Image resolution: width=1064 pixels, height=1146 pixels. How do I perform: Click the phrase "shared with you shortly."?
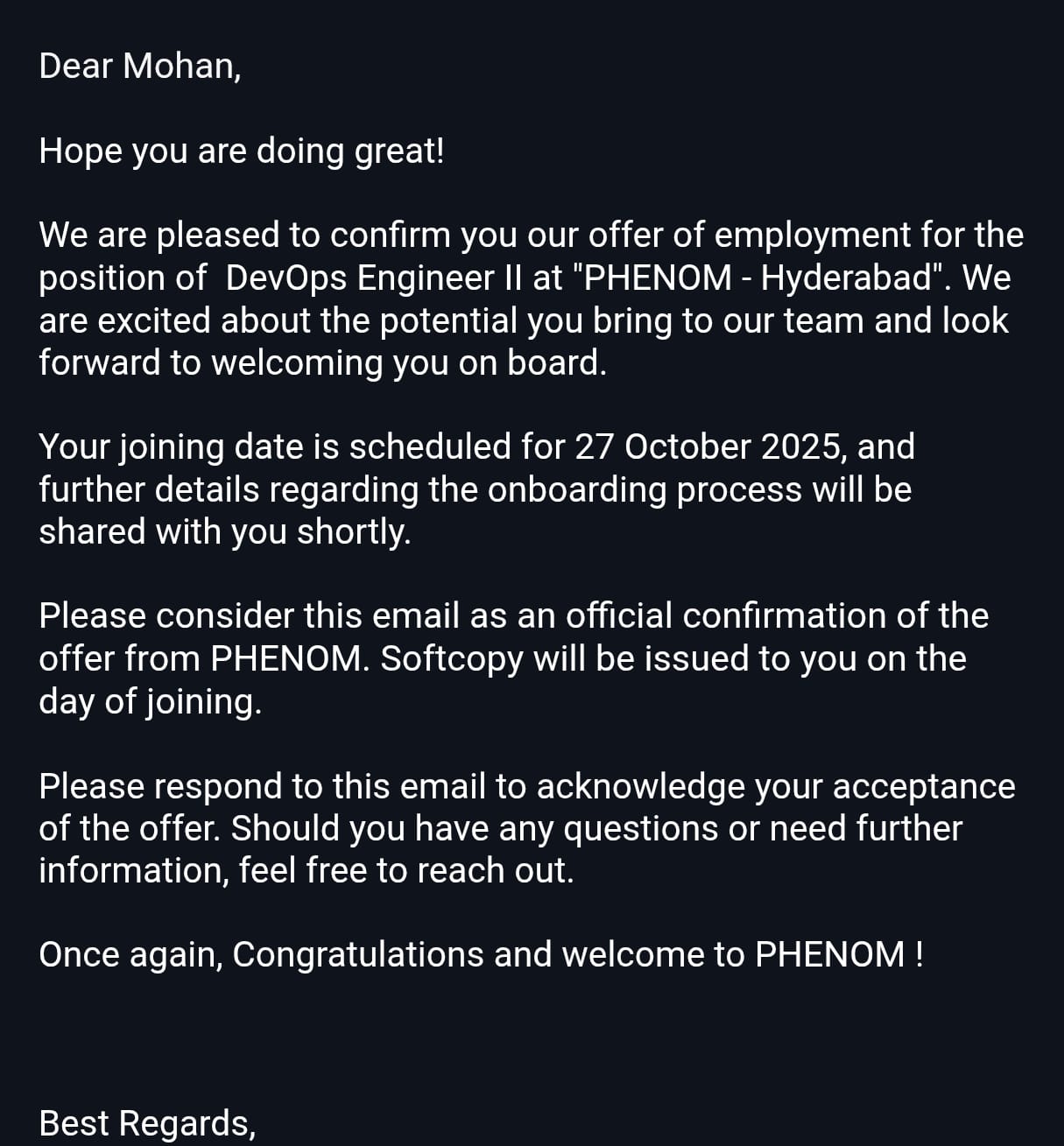[x=225, y=531]
